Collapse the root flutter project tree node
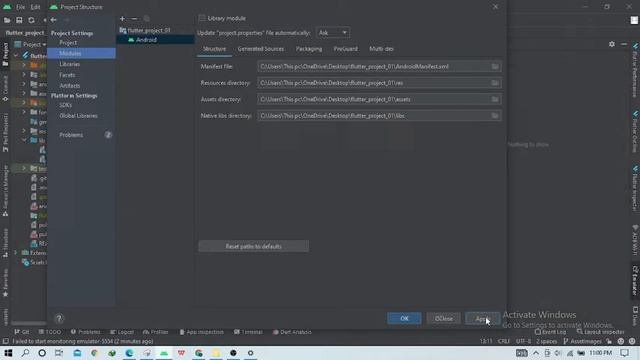This screenshot has width=640, height=360. pos(16,56)
